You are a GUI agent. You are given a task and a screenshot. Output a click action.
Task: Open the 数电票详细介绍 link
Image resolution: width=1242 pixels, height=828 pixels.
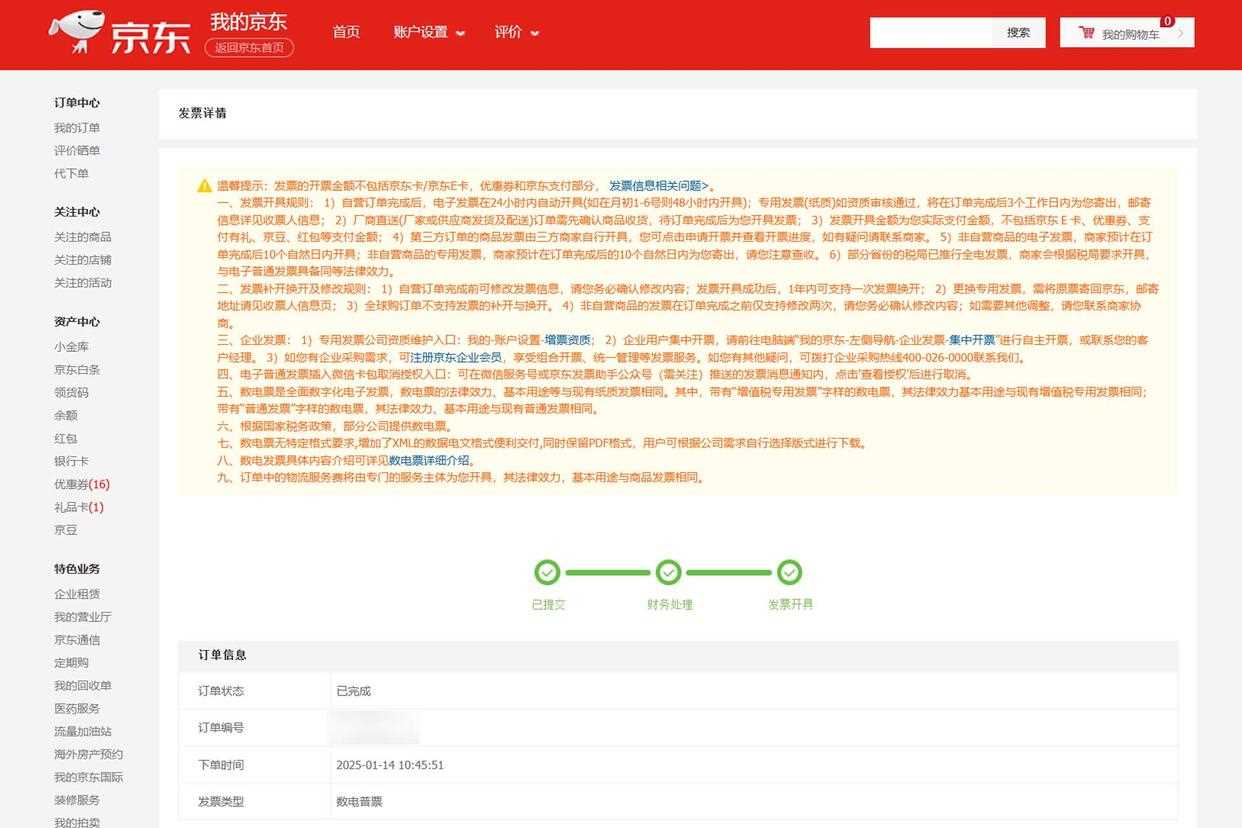click(429, 461)
